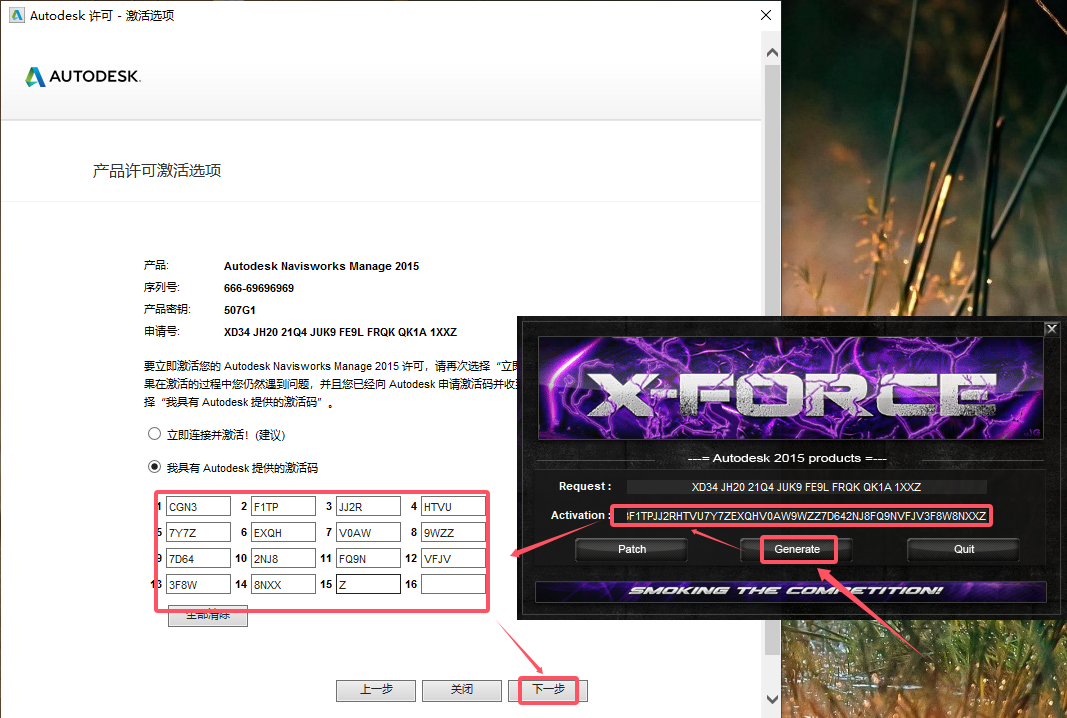
Task: Click the Request text field in X-Force
Action: [805, 487]
